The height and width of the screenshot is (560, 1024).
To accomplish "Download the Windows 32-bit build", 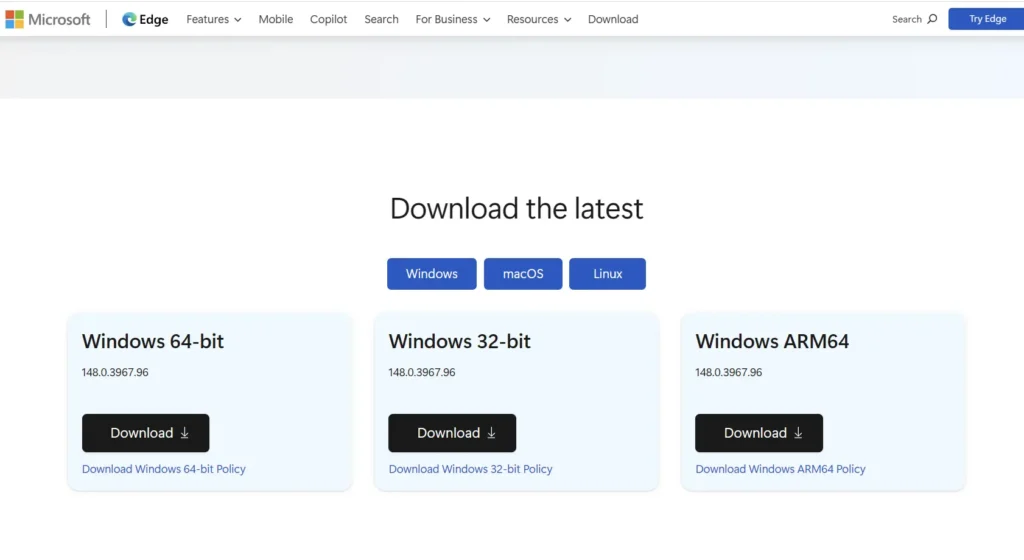I will [x=452, y=433].
